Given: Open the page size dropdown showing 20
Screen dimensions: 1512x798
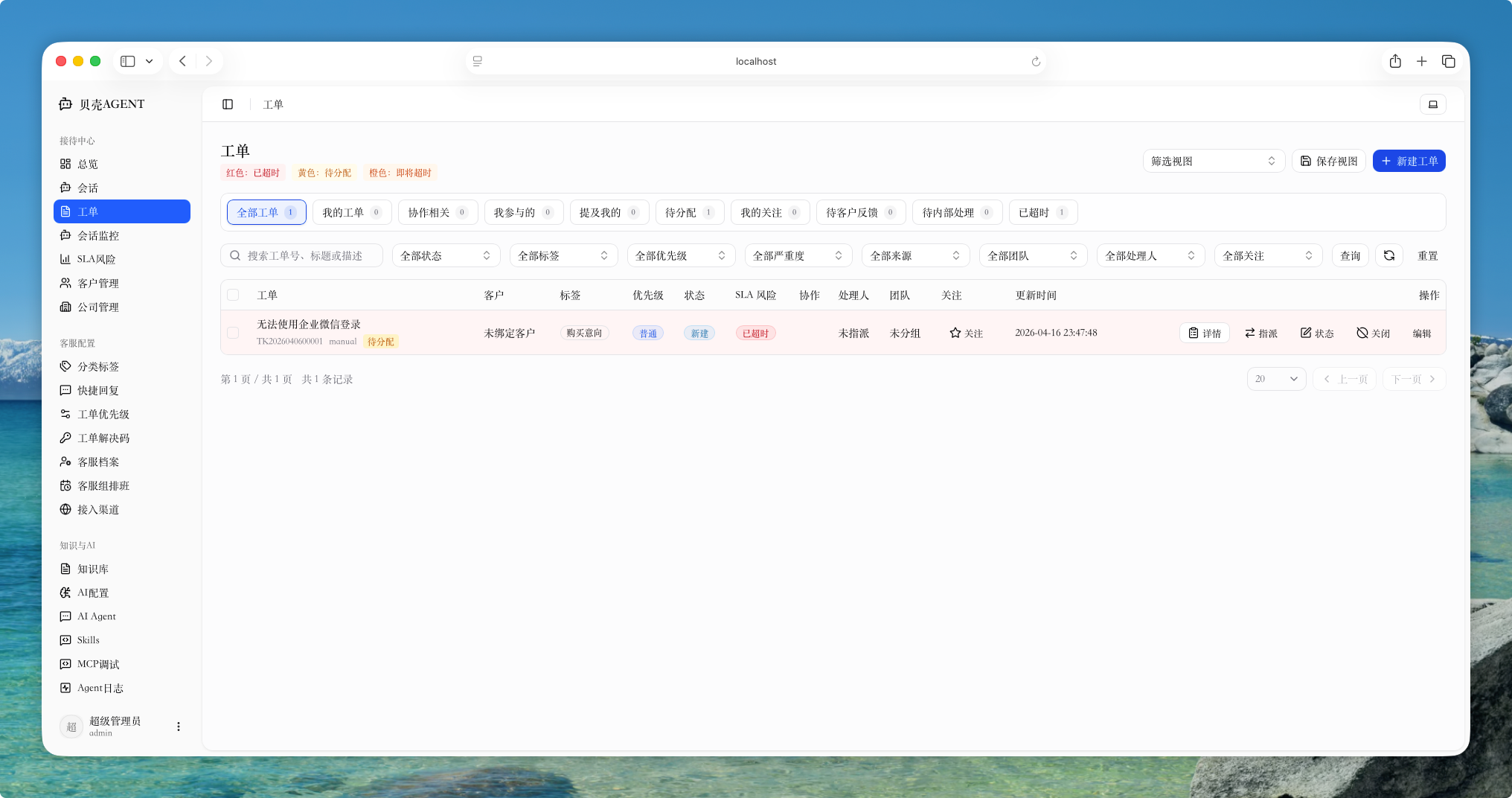Looking at the screenshot, I should click(x=1275, y=379).
